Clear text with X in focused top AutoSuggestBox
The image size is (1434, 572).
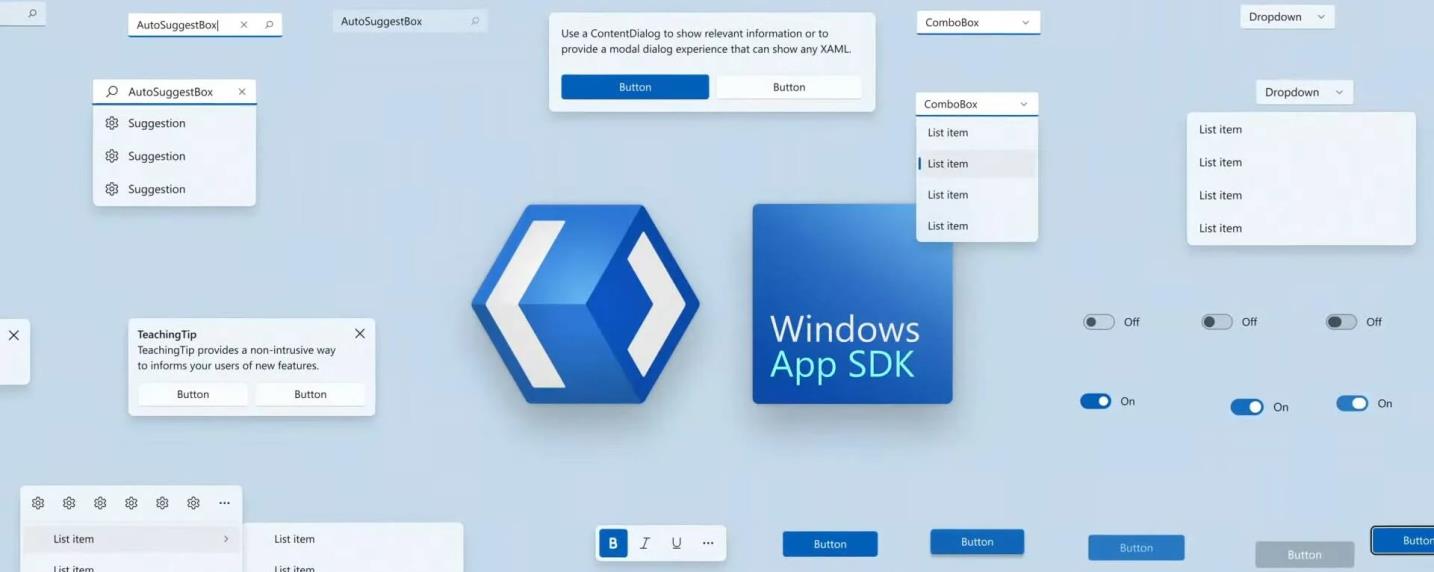coord(244,25)
